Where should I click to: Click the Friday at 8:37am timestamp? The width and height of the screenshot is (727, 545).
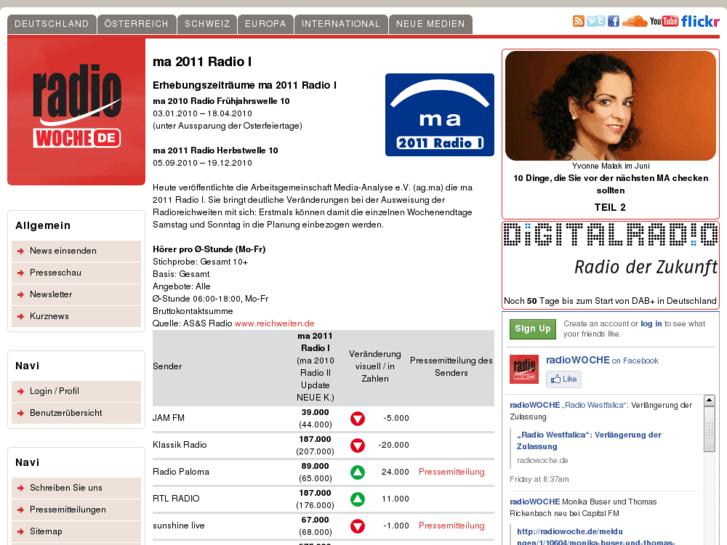[539, 479]
